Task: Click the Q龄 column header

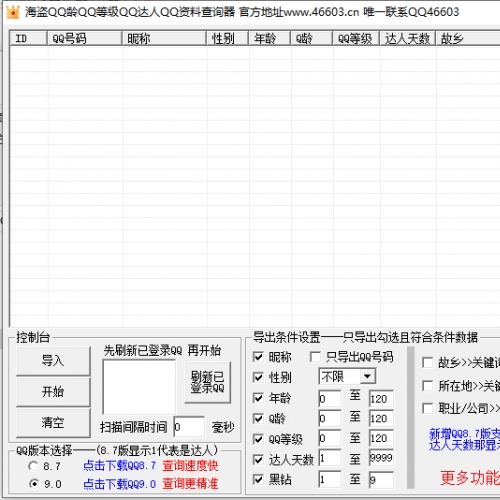Action: (312, 39)
